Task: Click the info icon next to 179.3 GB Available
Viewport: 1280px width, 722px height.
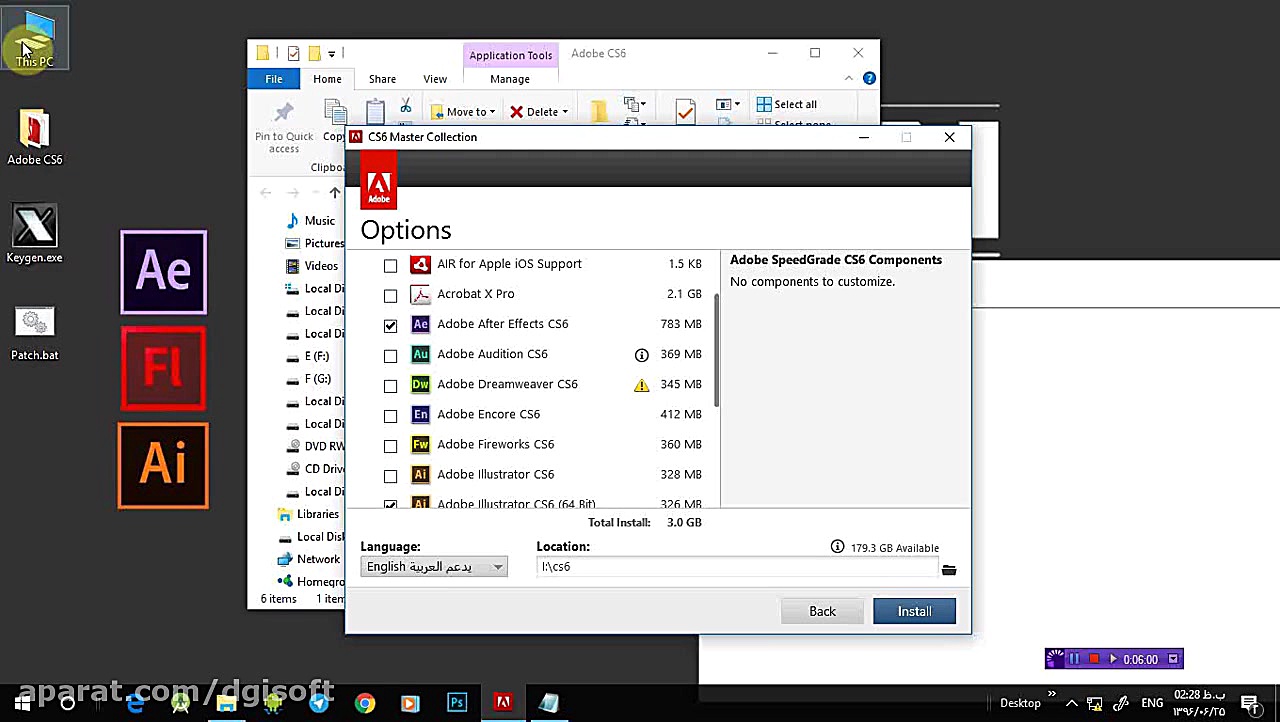Action: click(837, 547)
